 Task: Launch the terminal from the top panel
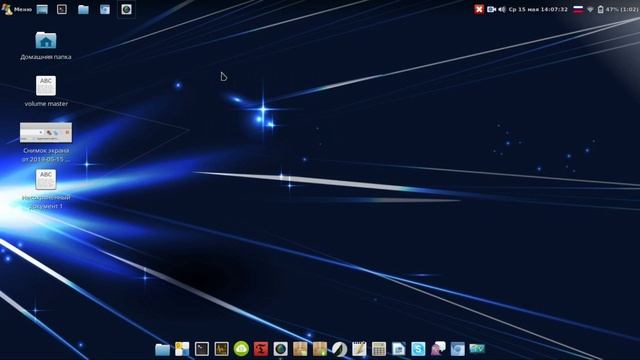(x=62, y=9)
